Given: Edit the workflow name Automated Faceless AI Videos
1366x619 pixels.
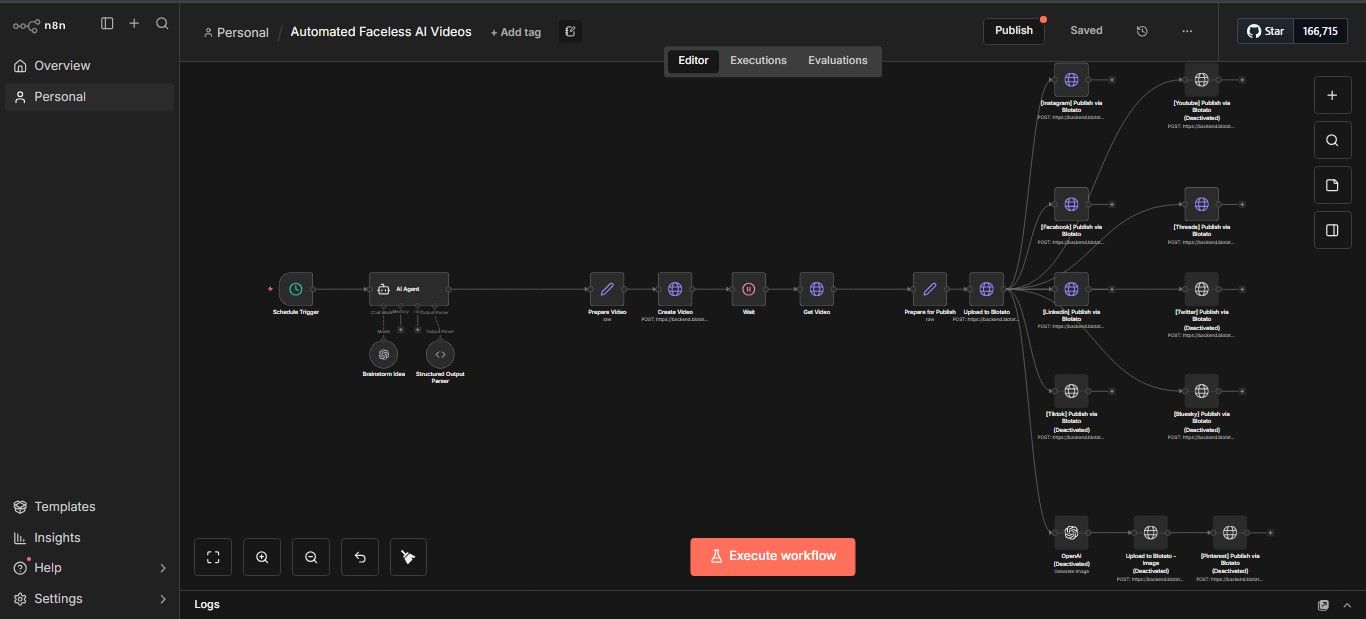Looking at the screenshot, I should [381, 32].
